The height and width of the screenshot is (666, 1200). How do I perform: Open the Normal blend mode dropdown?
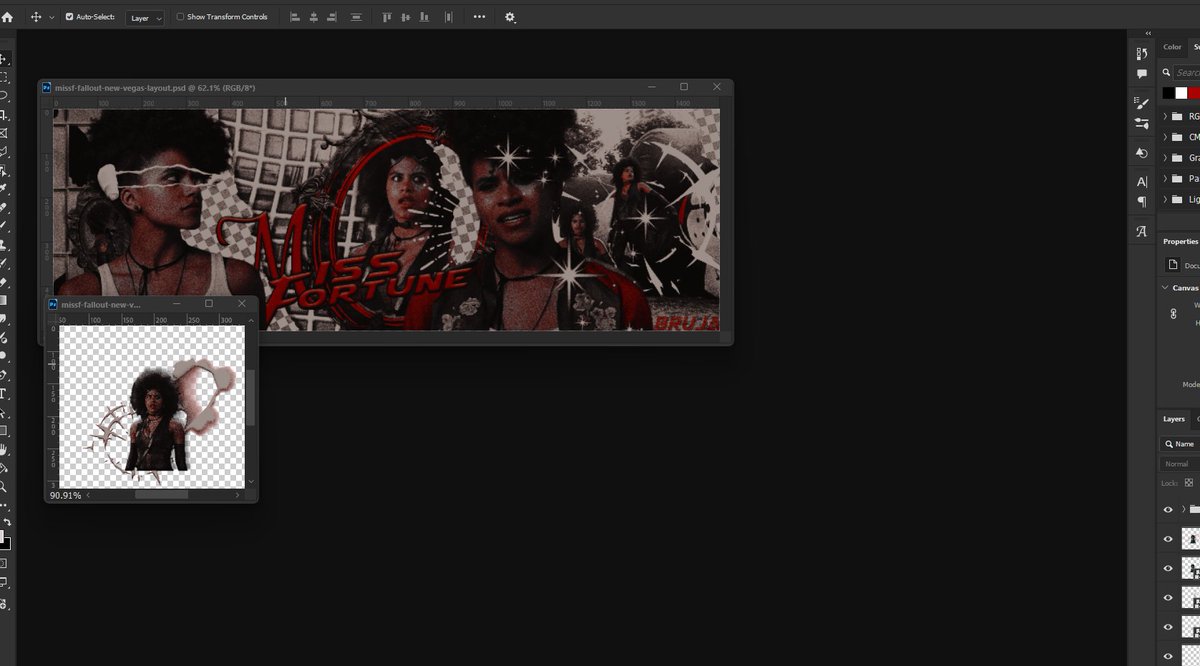[1180, 464]
